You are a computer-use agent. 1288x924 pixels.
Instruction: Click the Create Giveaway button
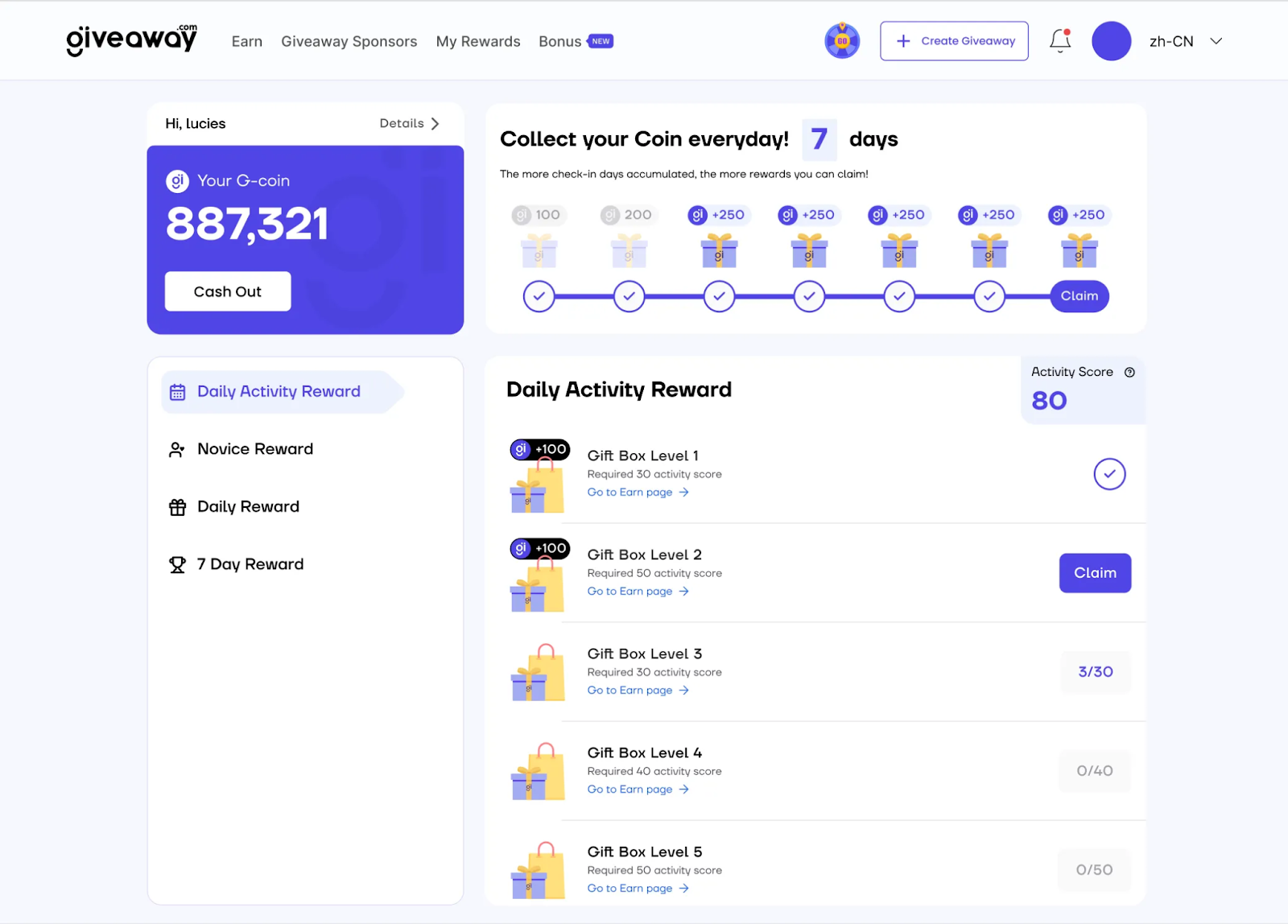coord(954,41)
